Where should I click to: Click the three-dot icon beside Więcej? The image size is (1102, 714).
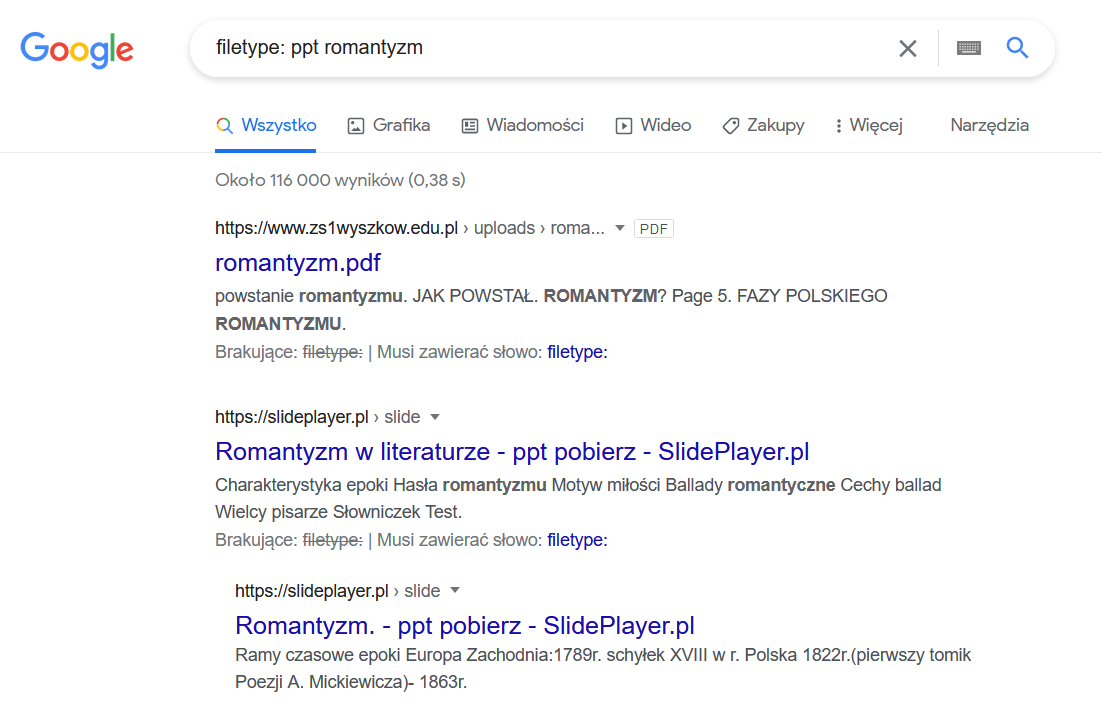(x=838, y=126)
